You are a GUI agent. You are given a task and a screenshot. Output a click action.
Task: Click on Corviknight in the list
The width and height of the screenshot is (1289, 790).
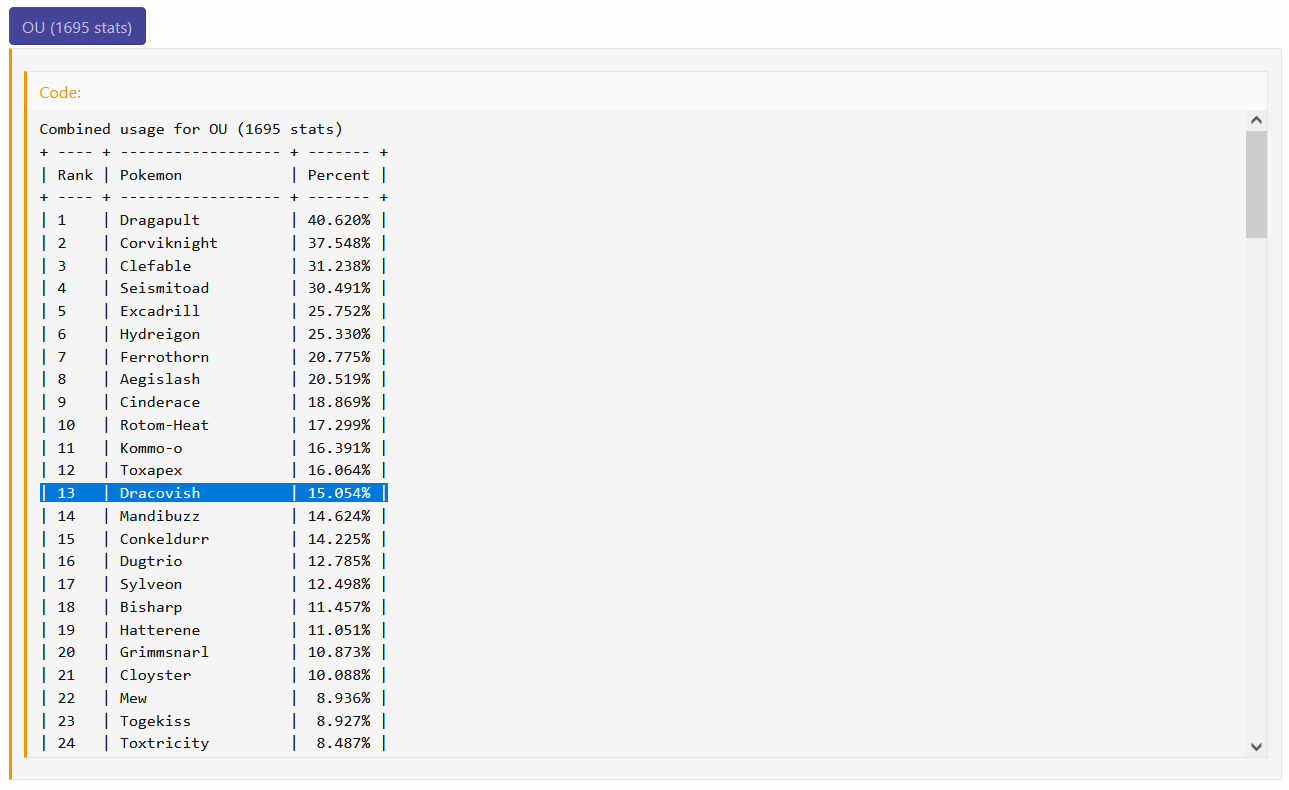pos(169,243)
